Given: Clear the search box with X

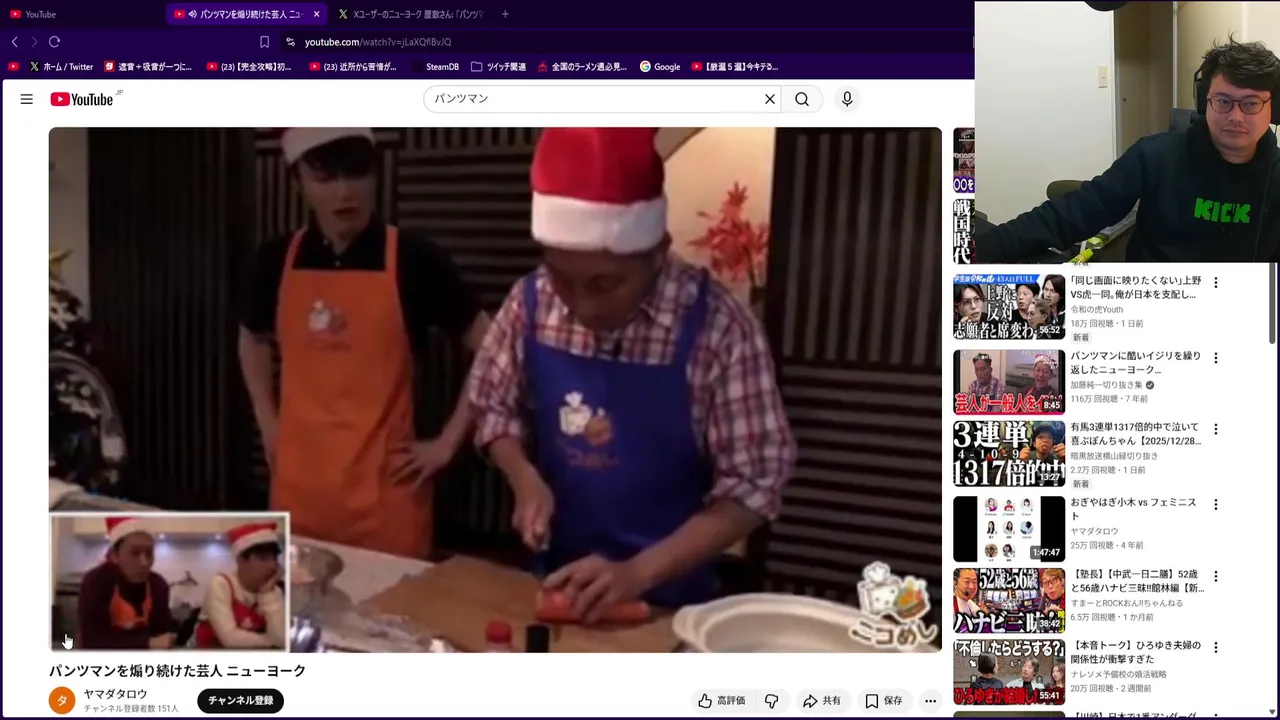Looking at the screenshot, I should click(770, 99).
